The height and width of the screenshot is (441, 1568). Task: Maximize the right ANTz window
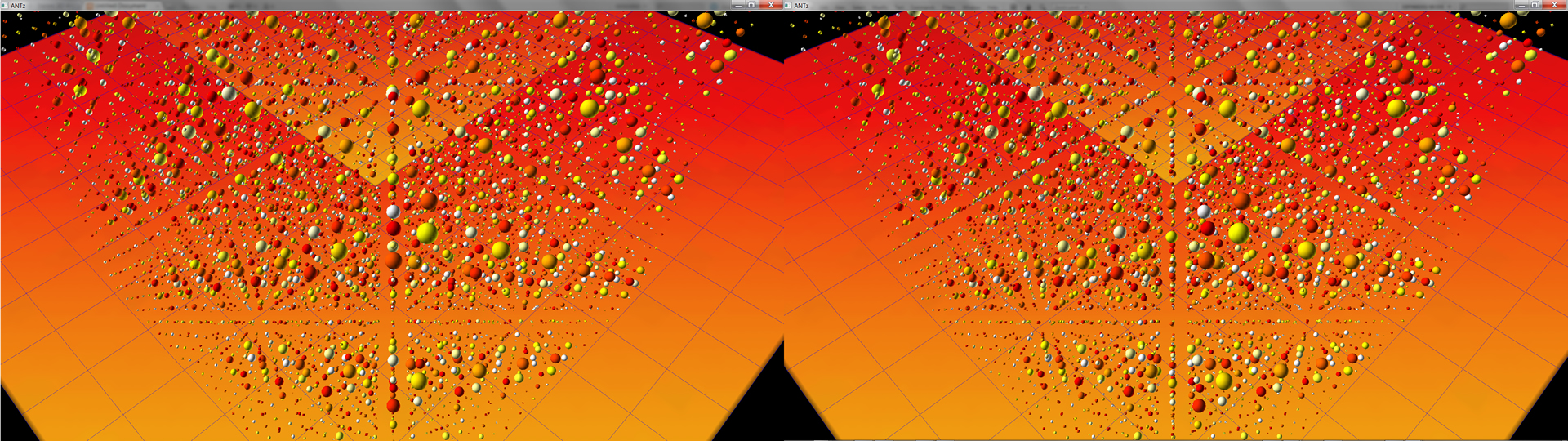pyautogui.click(x=1535, y=5)
